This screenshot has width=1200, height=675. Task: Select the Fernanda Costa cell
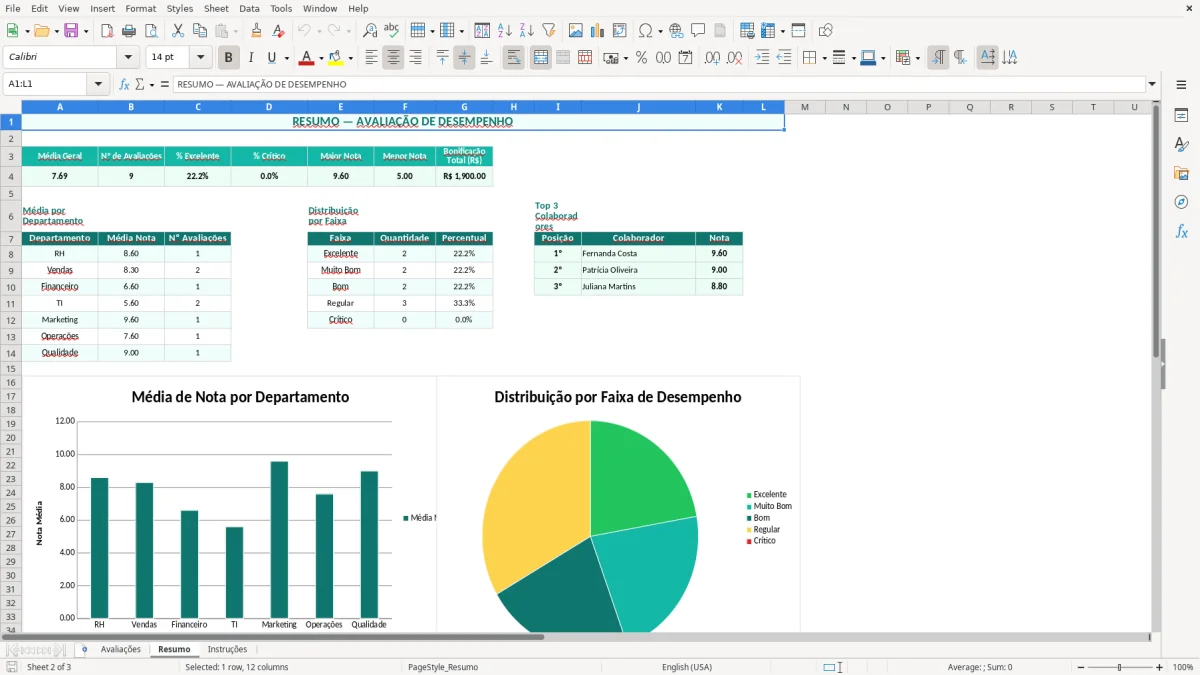(638, 254)
